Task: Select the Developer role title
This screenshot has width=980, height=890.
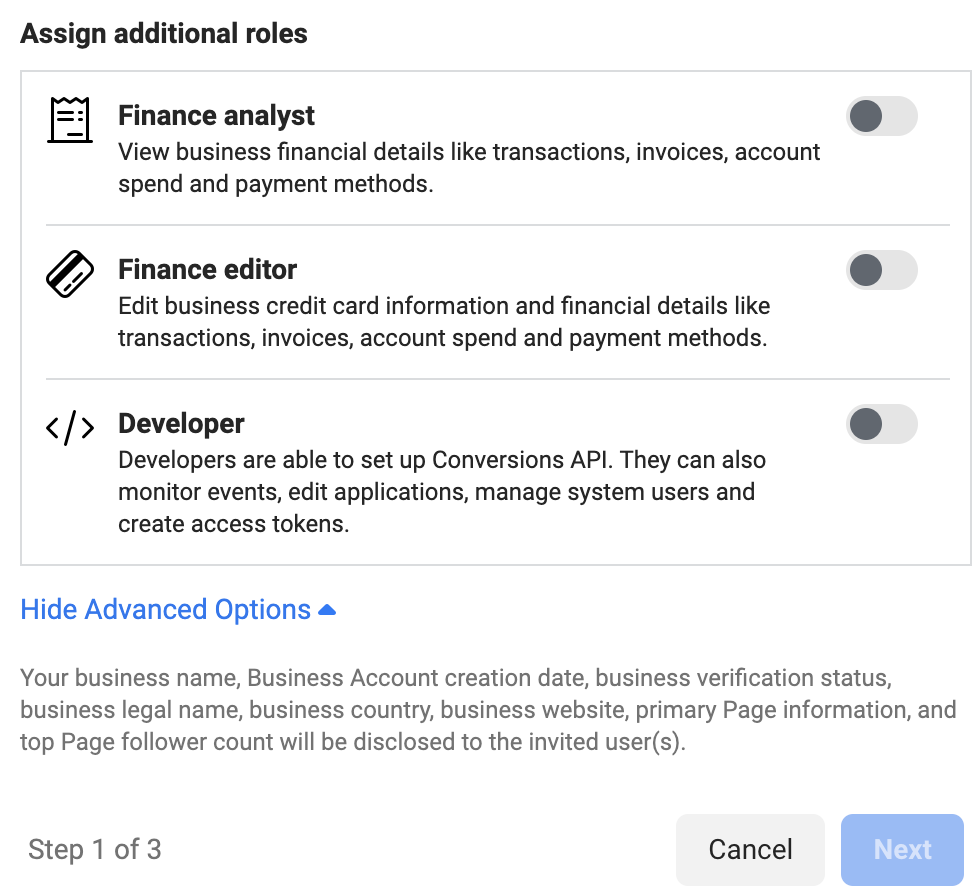Action: pos(181,424)
